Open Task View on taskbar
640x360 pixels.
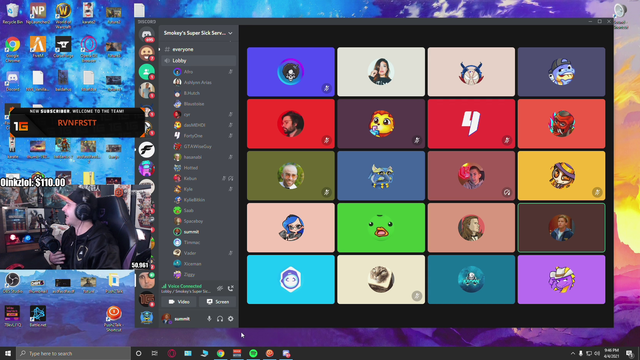155,353
